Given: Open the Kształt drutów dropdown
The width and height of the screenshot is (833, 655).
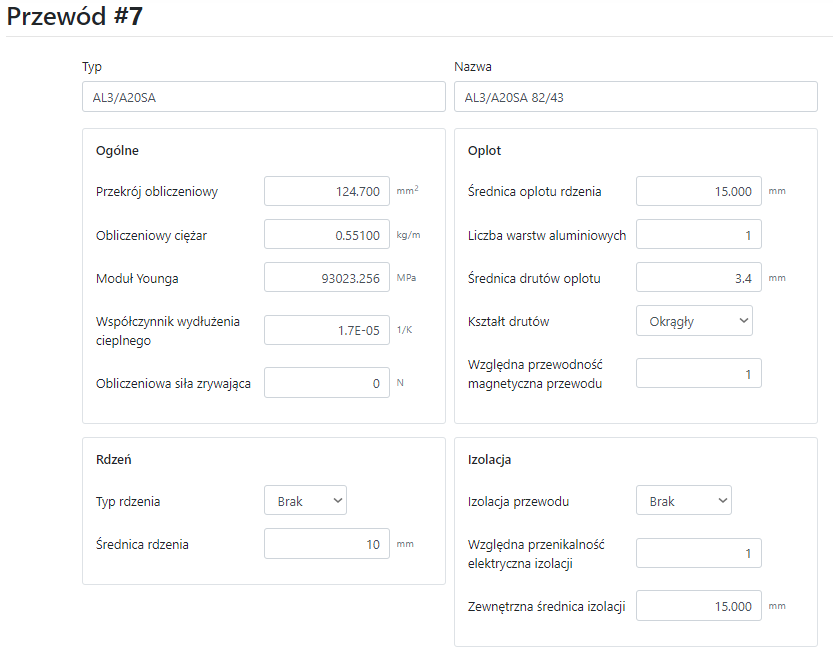Looking at the screenshot, I should [694, 321].
